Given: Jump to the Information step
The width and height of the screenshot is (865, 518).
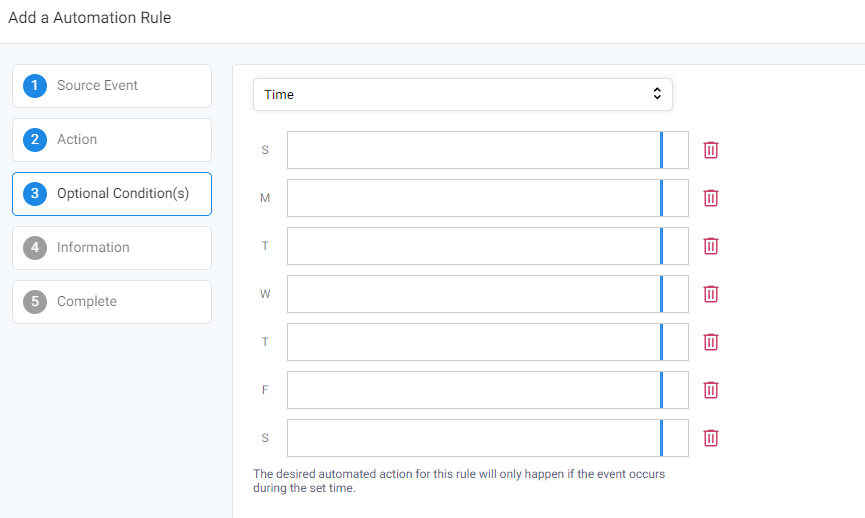Looking at the screenshot, I should pos(112,248).
